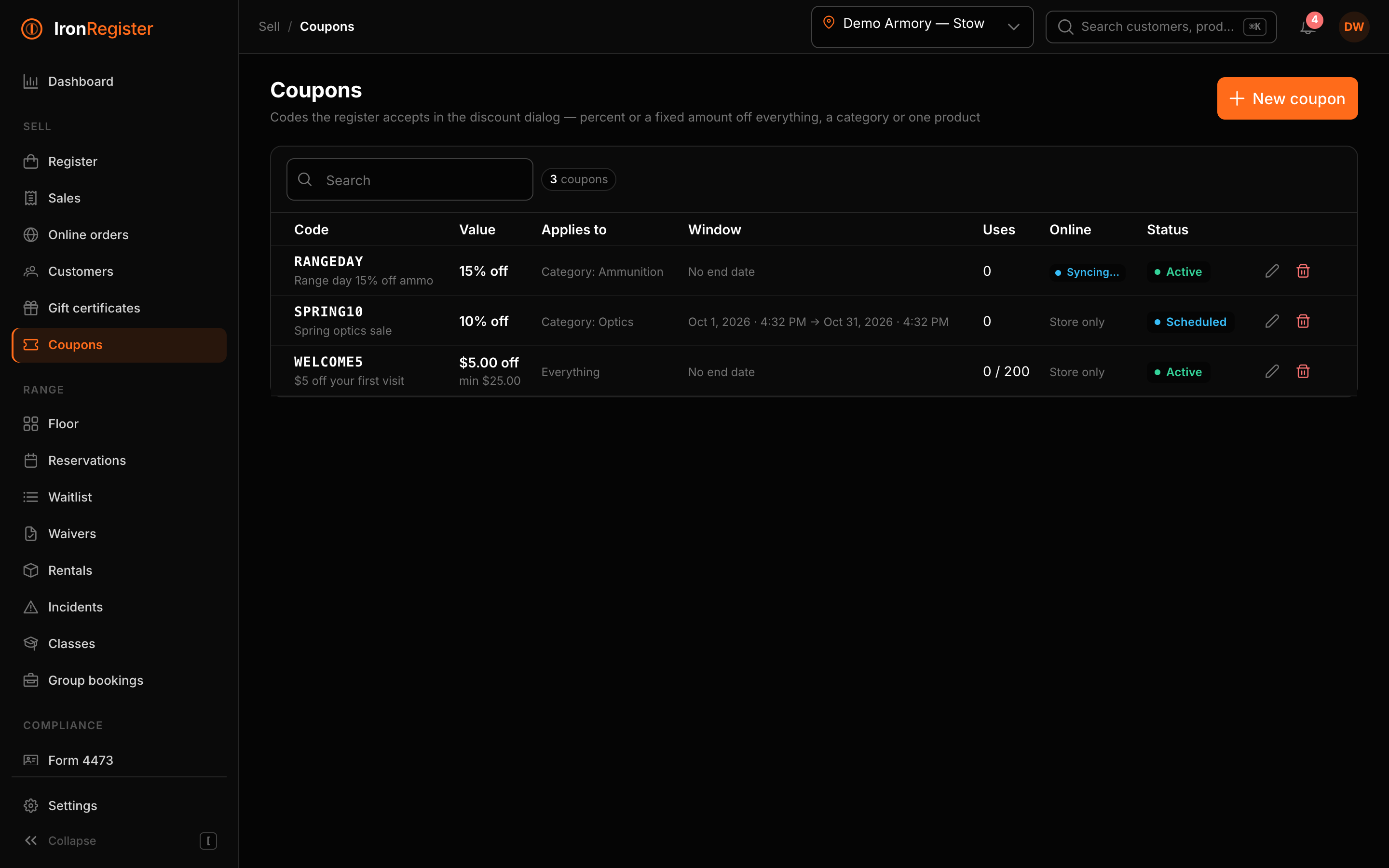The image size is (1389, 868).
Task: Focus the coupons Search field
Action: click(x=409, y=180)
